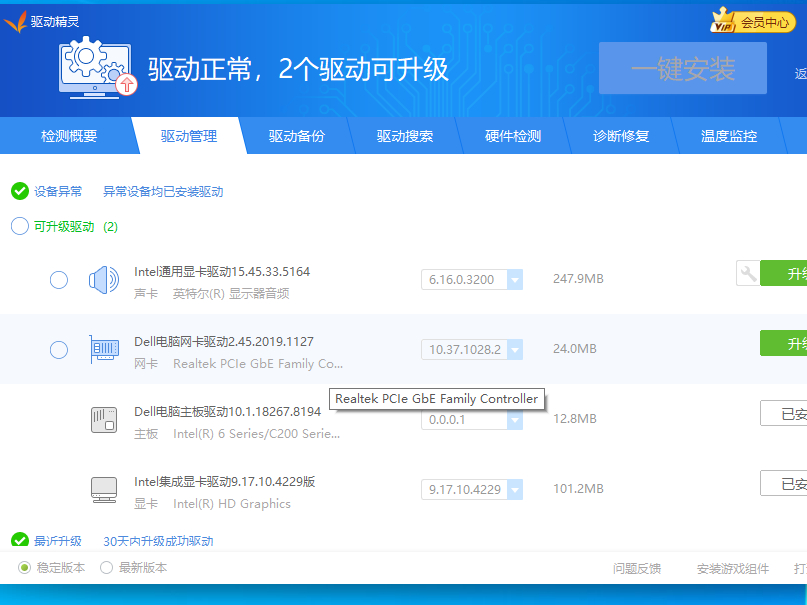
Task: Switch to the 驱动搜索 tab
Action: coord(405,136)
